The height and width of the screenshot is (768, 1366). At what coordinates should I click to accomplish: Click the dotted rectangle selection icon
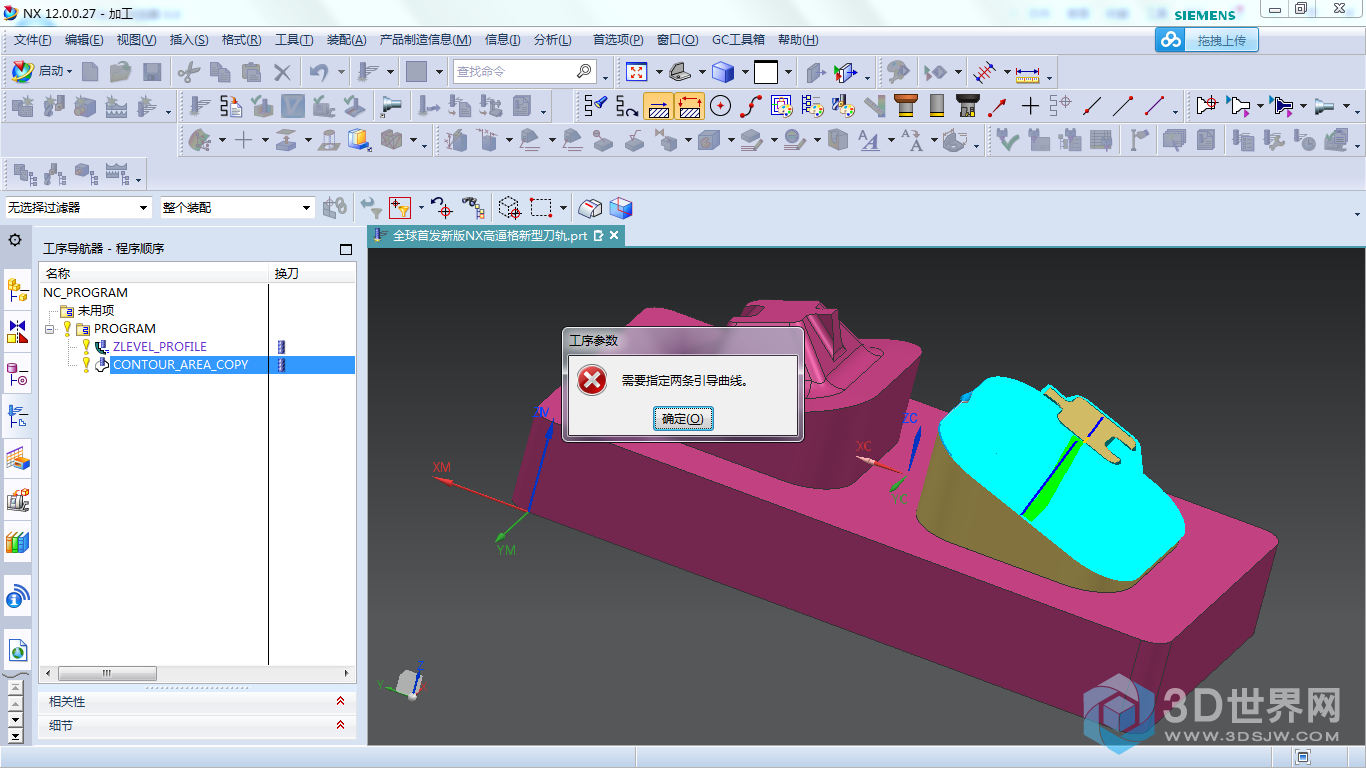pos(541,207)
